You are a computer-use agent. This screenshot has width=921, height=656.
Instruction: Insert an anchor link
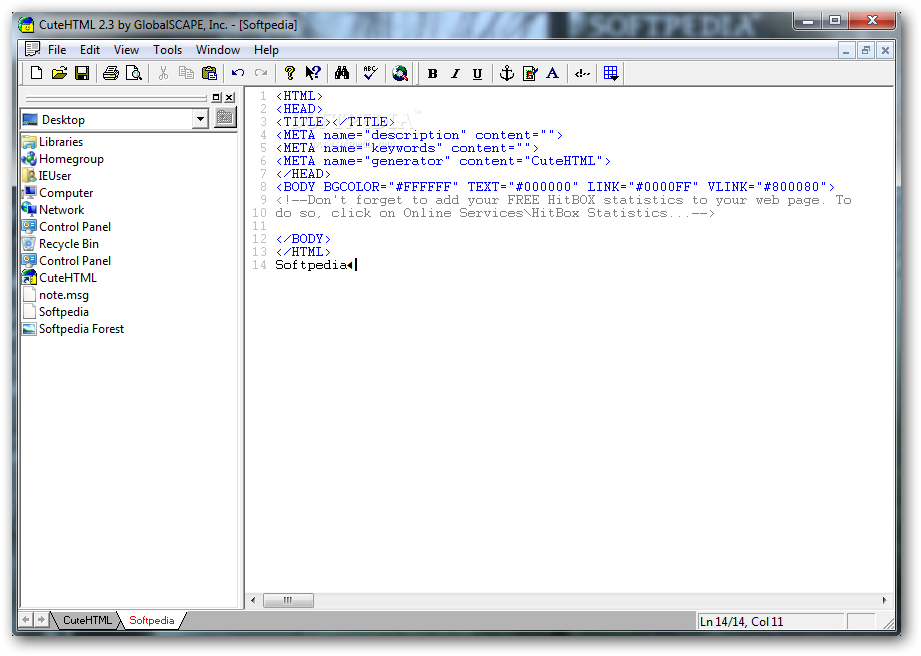pyautogui.click(x=506, y=73)
